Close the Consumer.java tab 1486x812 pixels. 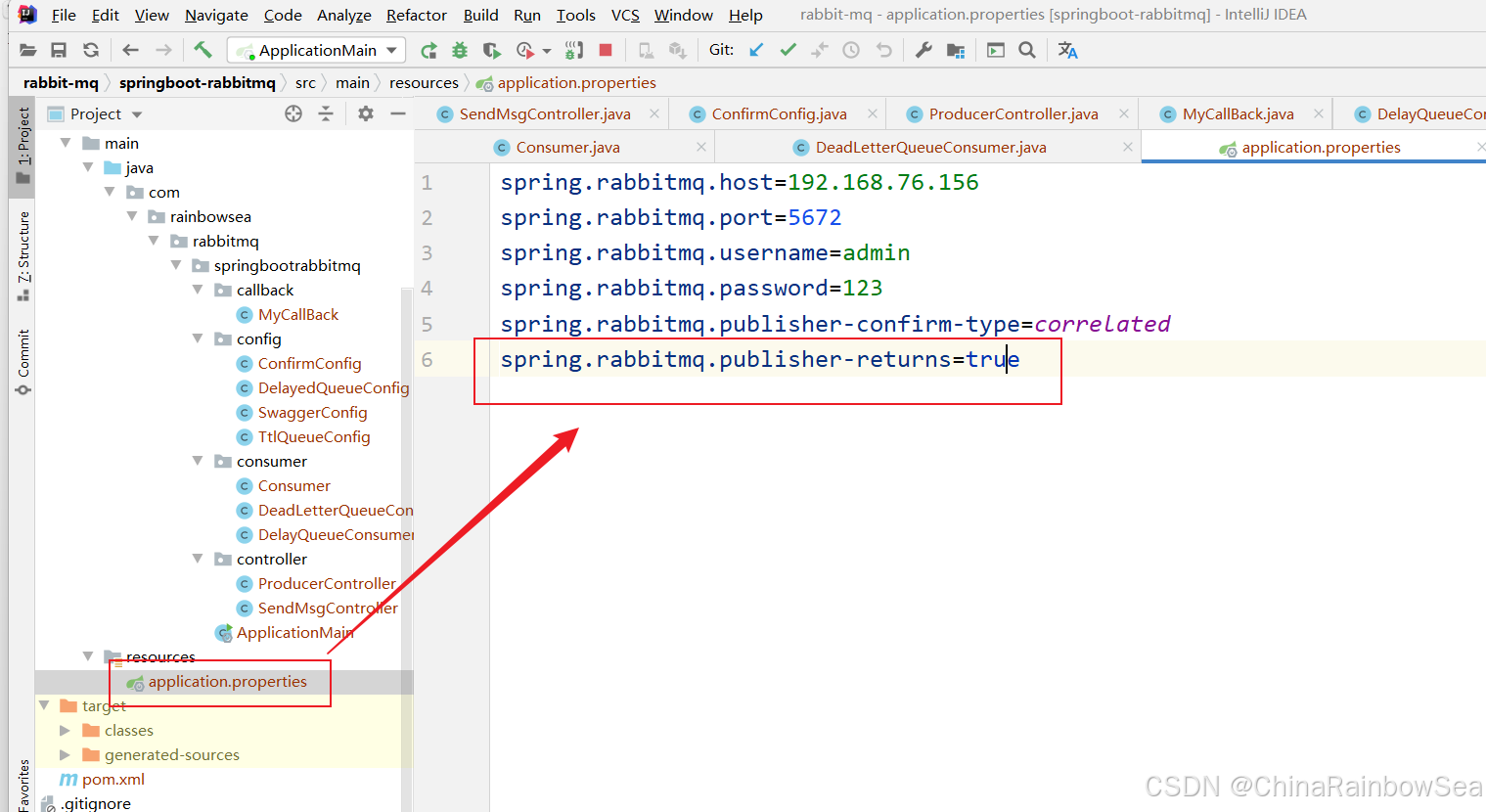[x=701, y=147]
